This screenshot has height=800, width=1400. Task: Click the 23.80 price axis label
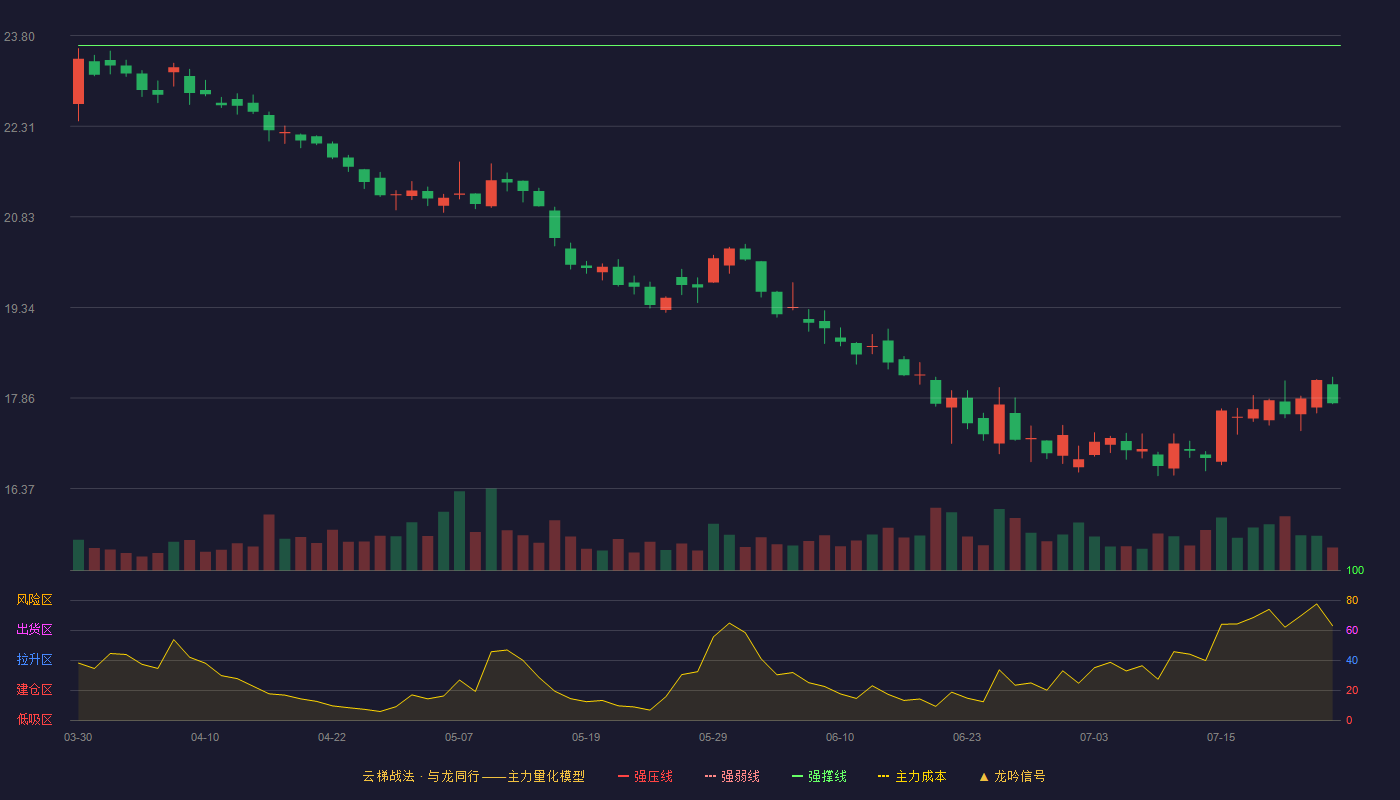click(19, 37)
